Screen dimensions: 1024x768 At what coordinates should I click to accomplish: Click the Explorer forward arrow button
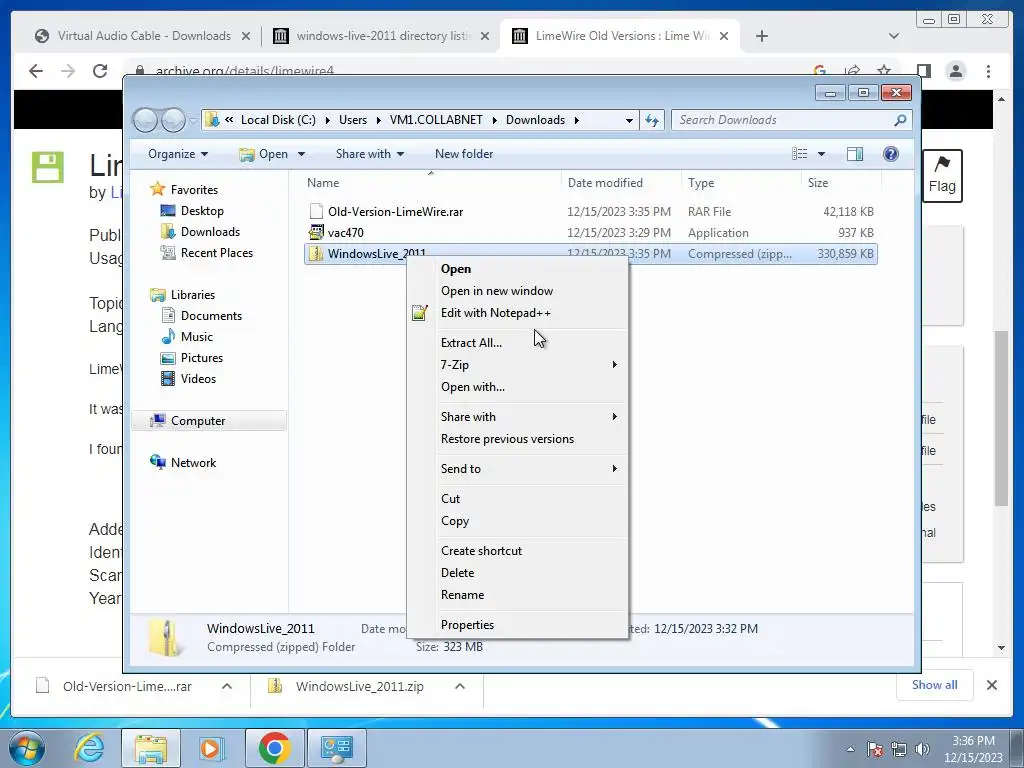173,120
